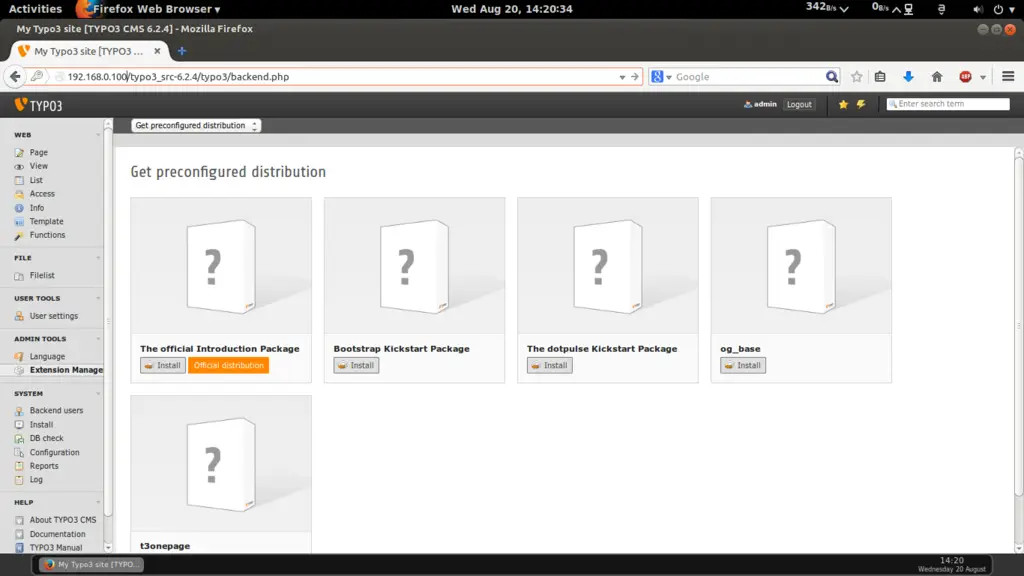Open the Firefox downloads arrow icon
Viewport: 1024px width, 576px height.
coord(908,77)
